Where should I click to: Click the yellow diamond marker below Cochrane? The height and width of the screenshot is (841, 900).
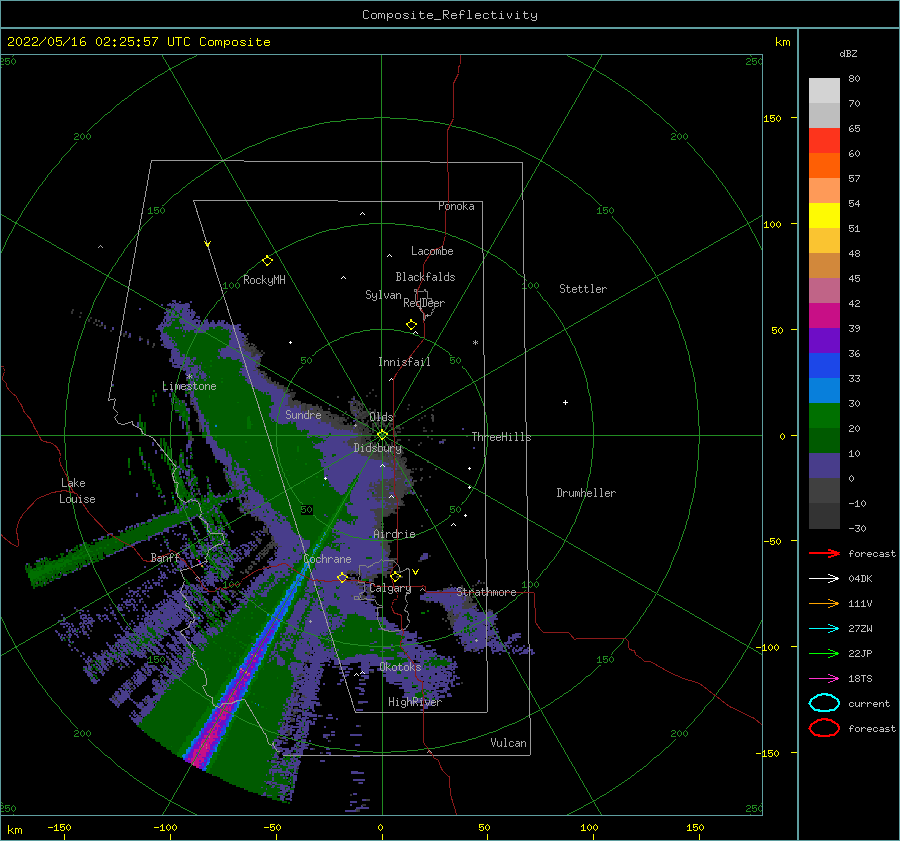[x=342, y=577]
